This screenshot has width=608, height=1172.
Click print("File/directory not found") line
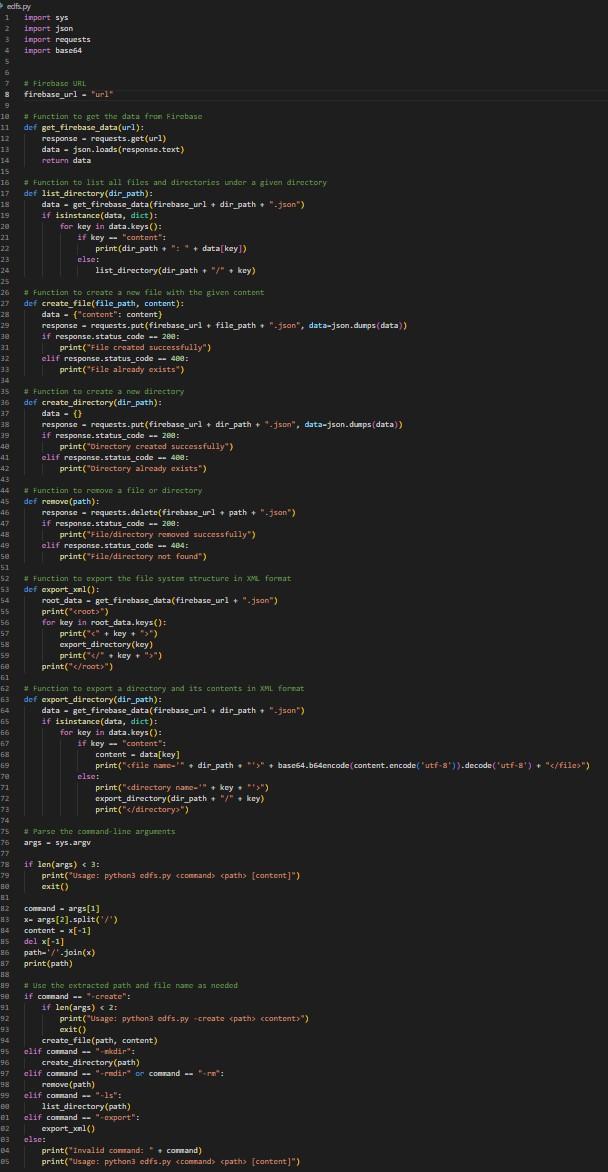click(133, 556)
